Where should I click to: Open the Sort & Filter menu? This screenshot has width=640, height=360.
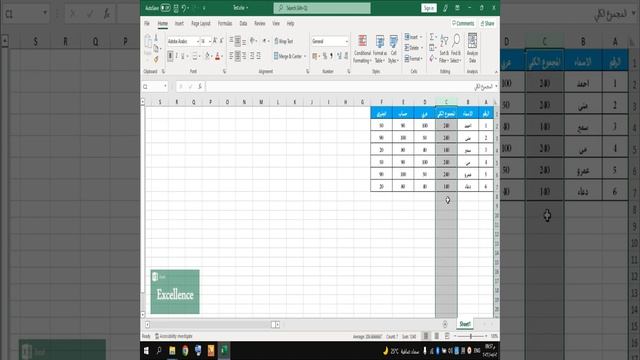[444, 49]
